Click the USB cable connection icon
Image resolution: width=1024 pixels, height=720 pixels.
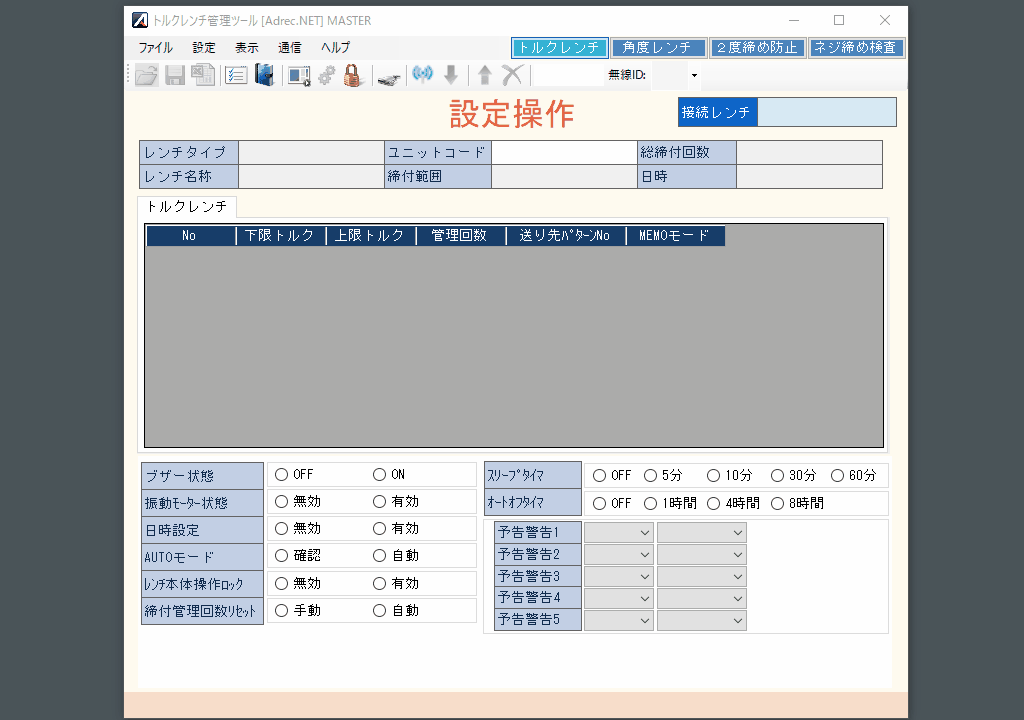pos(389,79)
